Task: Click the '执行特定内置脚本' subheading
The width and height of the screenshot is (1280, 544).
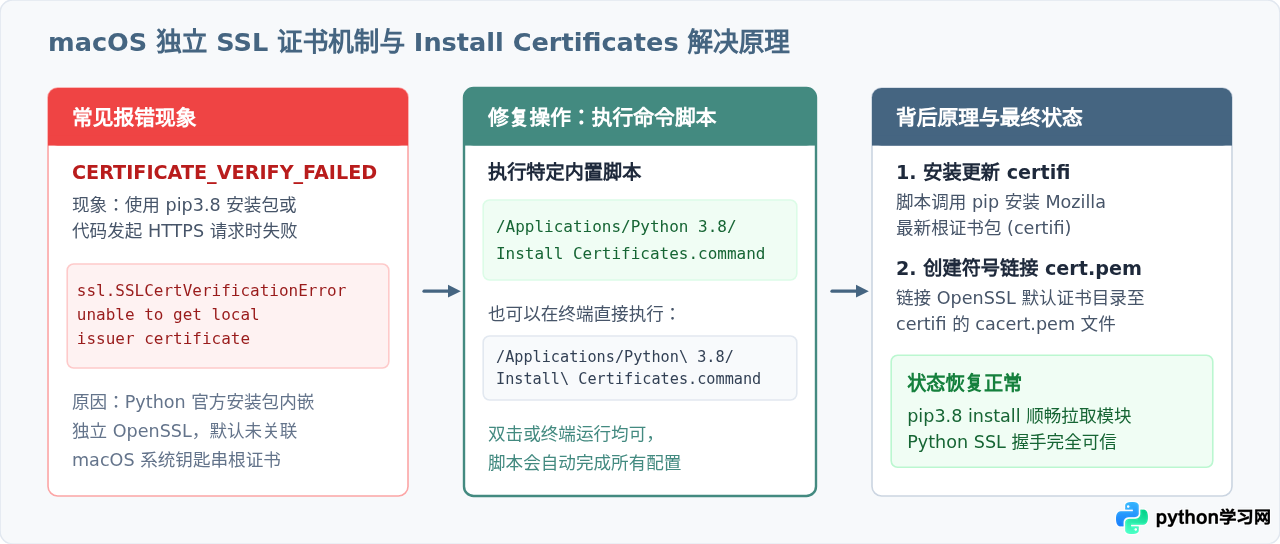Action: click(565, 172)
